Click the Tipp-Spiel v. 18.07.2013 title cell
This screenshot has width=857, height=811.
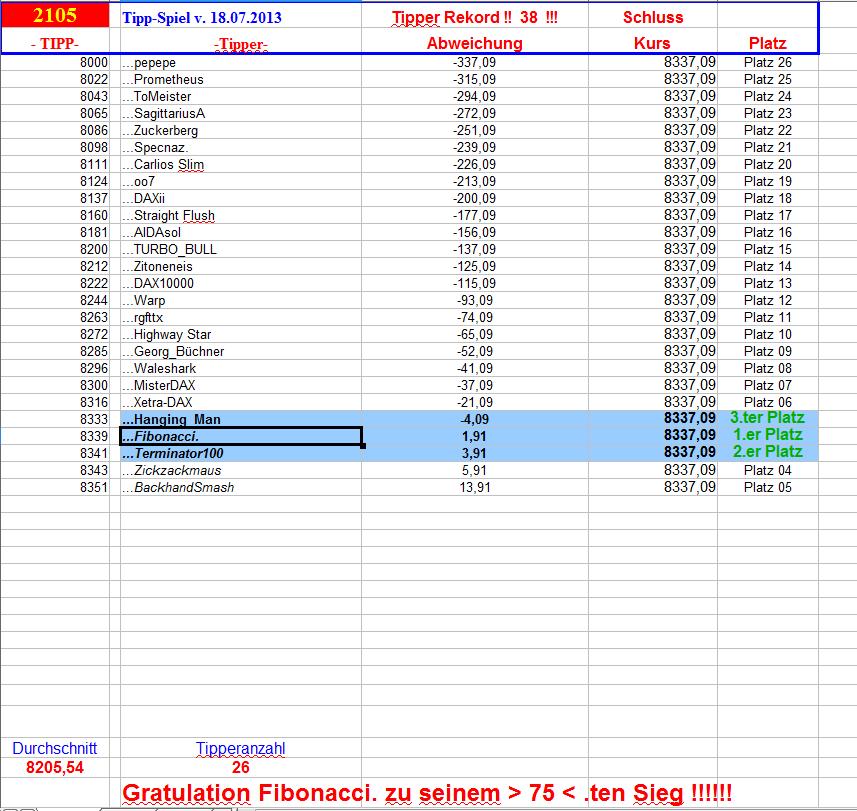197,16
